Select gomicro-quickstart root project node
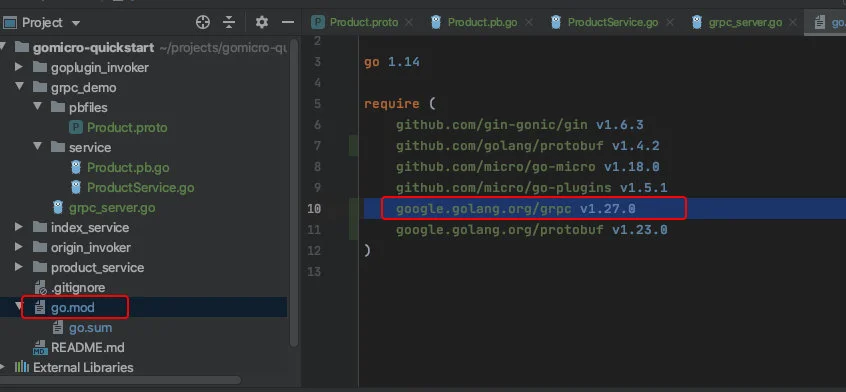 (x=93, y=47)
